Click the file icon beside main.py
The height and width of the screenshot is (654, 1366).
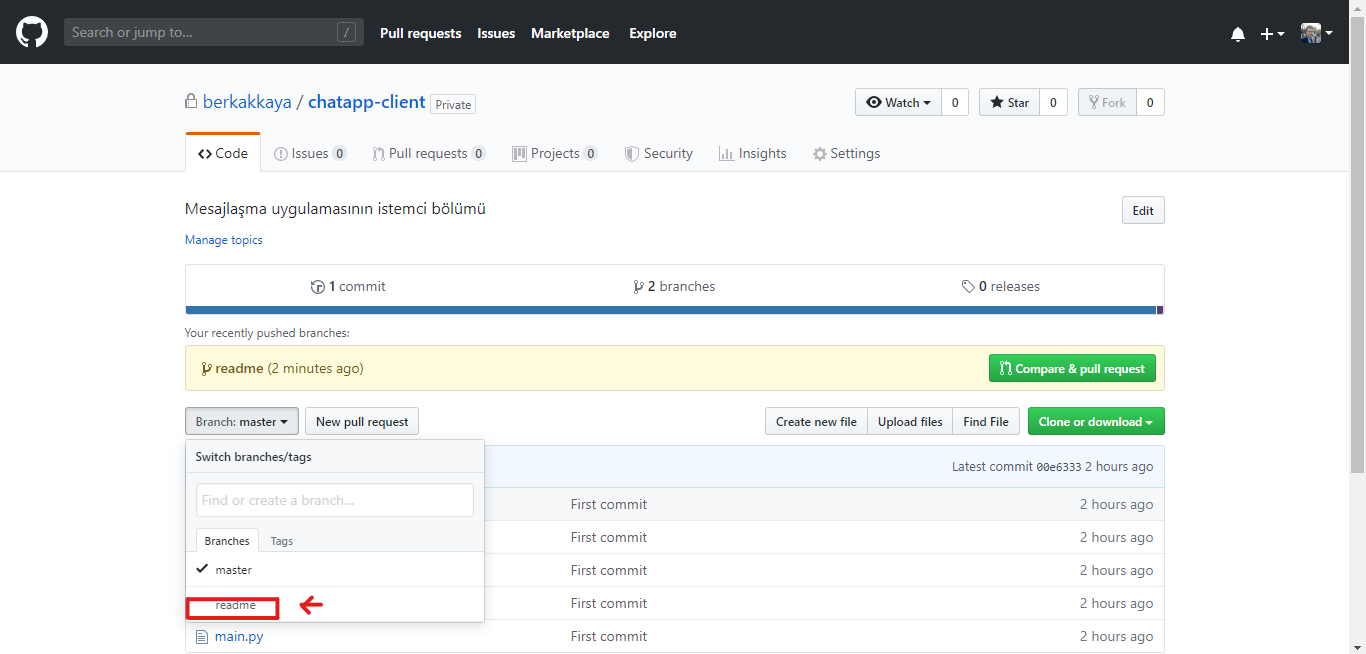coord(201,636)
